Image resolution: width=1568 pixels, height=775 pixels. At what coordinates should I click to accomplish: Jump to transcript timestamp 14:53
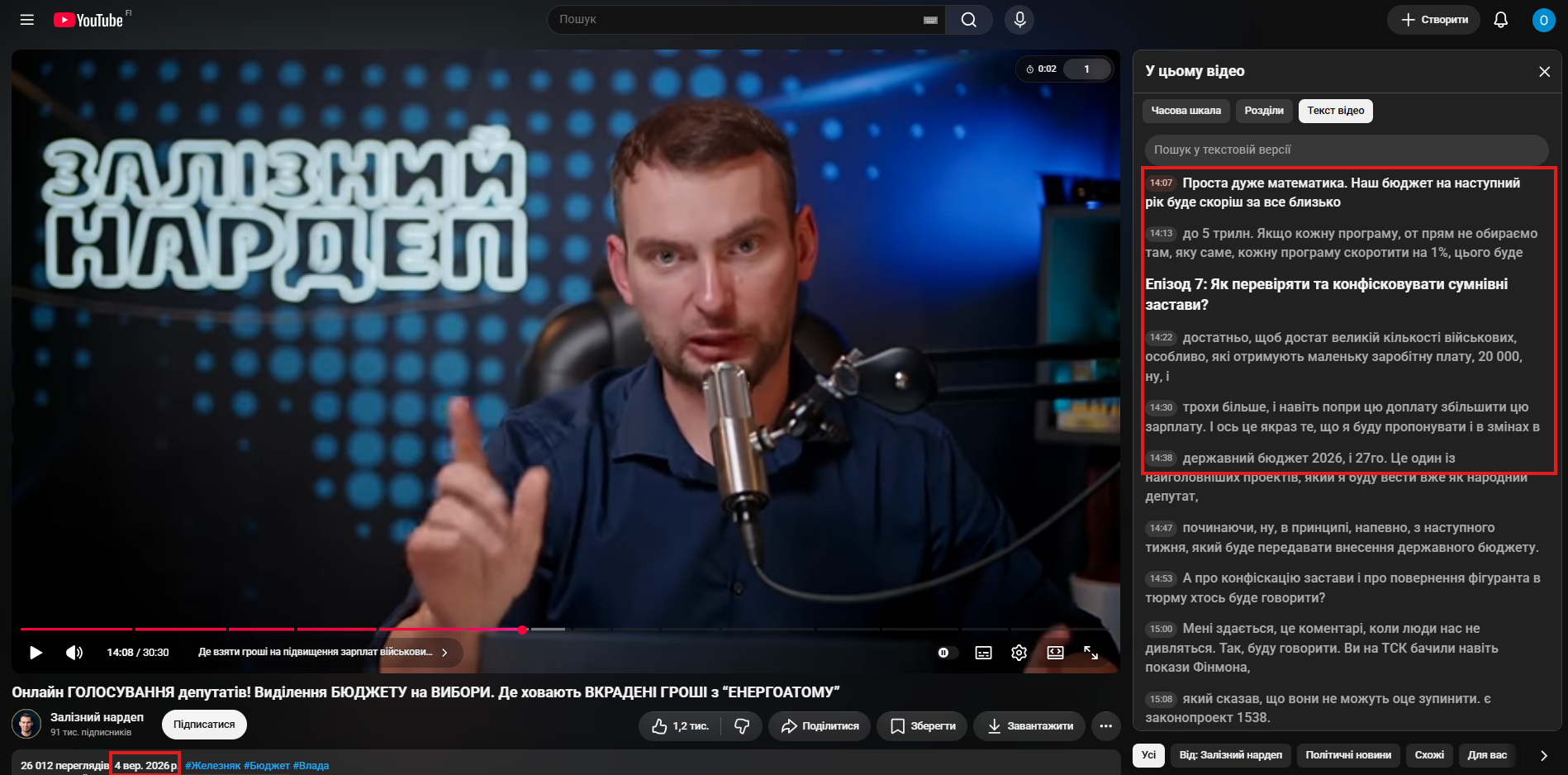[x=1161, y=578]
